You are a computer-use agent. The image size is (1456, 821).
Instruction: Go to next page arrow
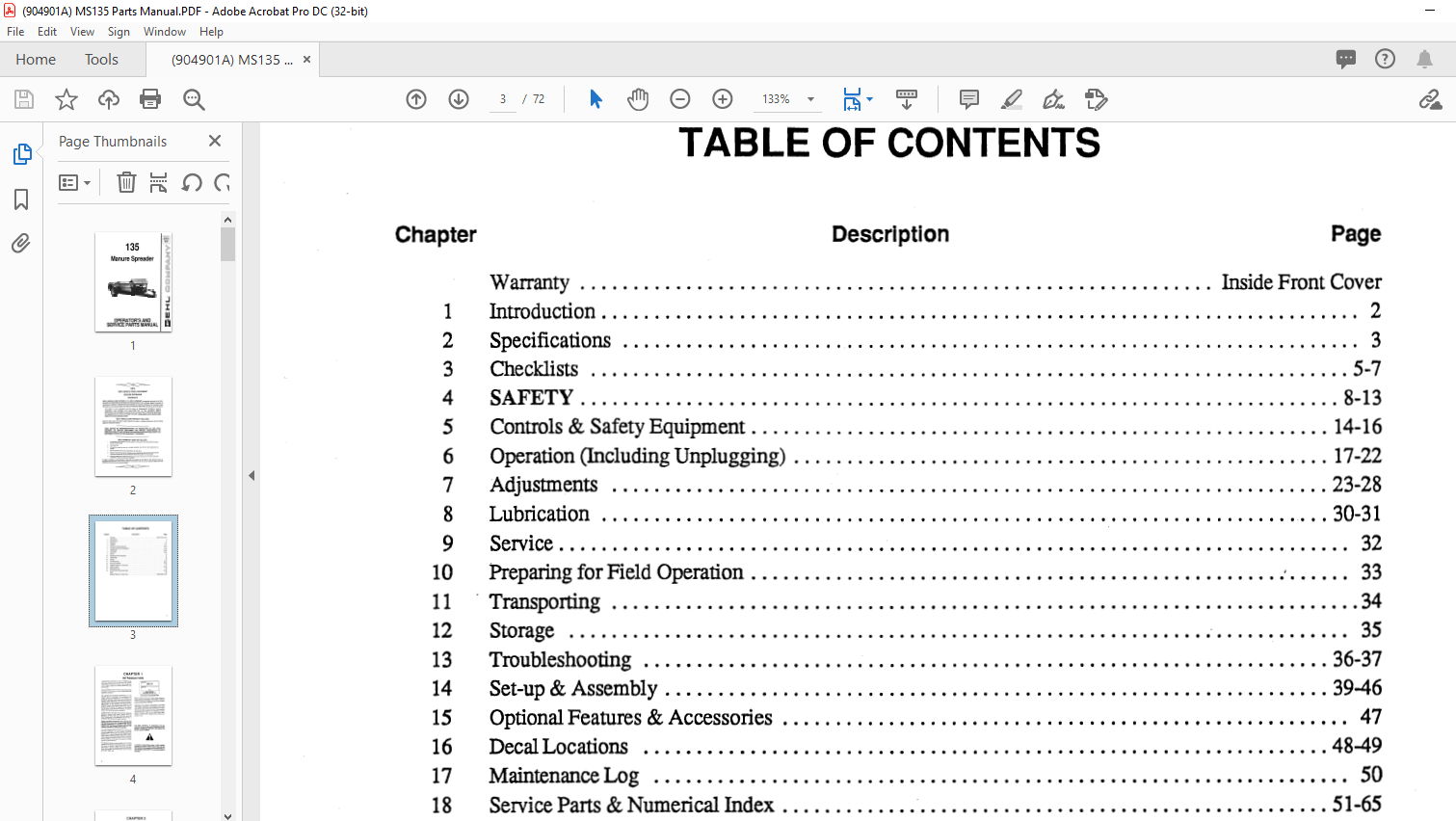point(459,99)
